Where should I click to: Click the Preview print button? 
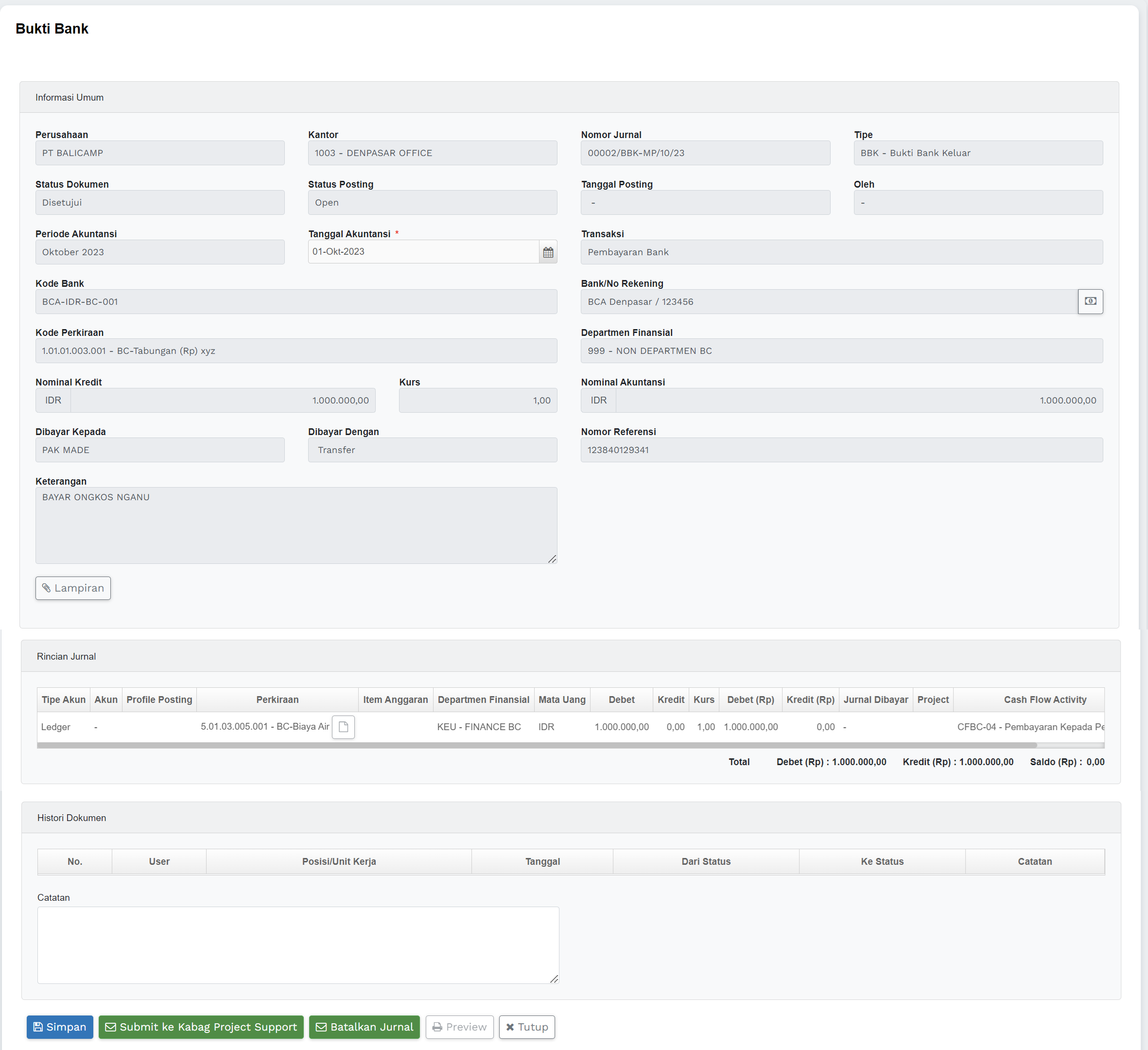point(460,1027)
